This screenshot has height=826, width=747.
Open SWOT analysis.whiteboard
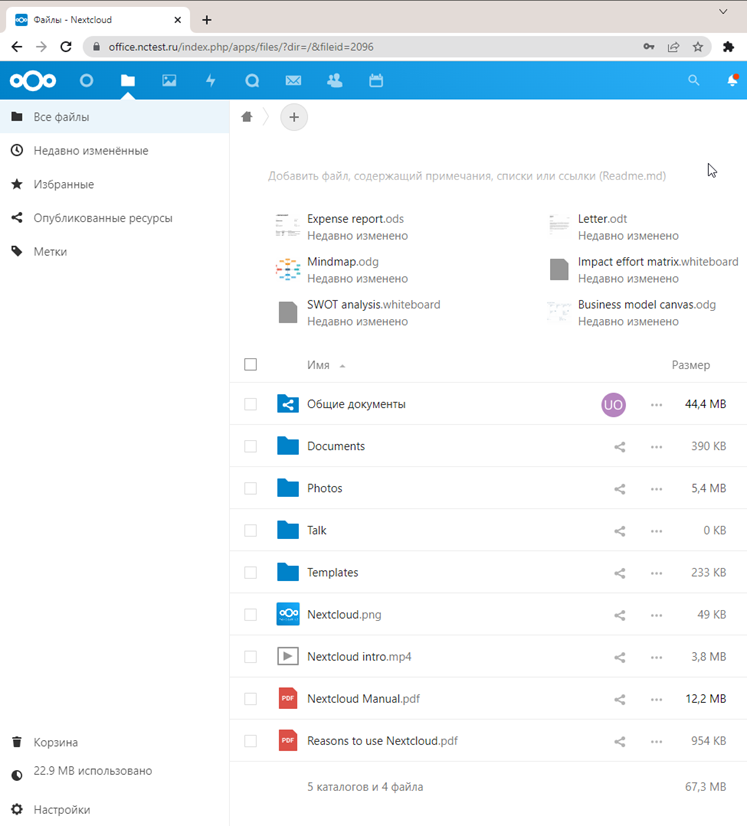[x=358, y=312]
